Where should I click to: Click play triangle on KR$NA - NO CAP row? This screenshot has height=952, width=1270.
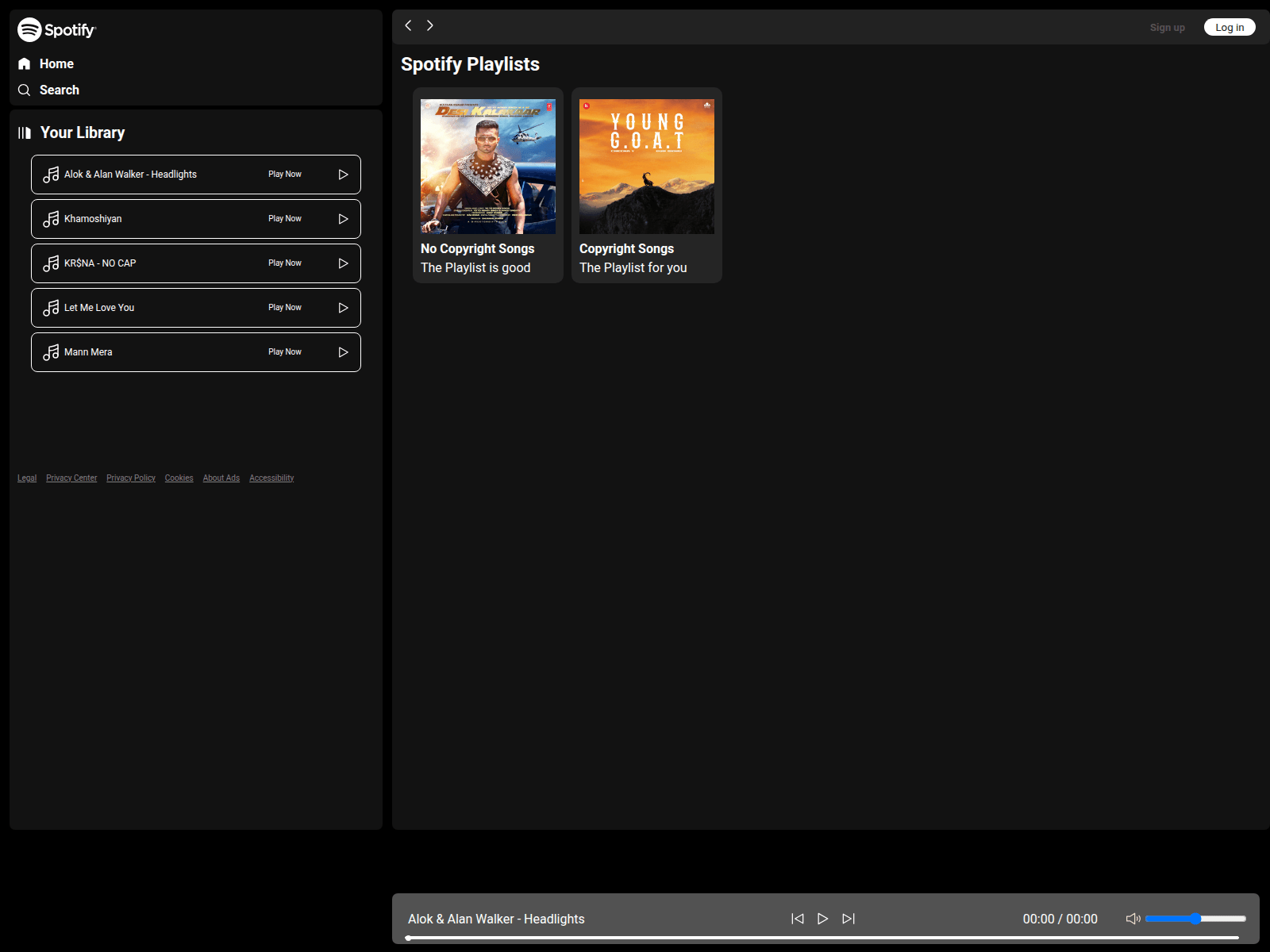(x=344, y=263)
